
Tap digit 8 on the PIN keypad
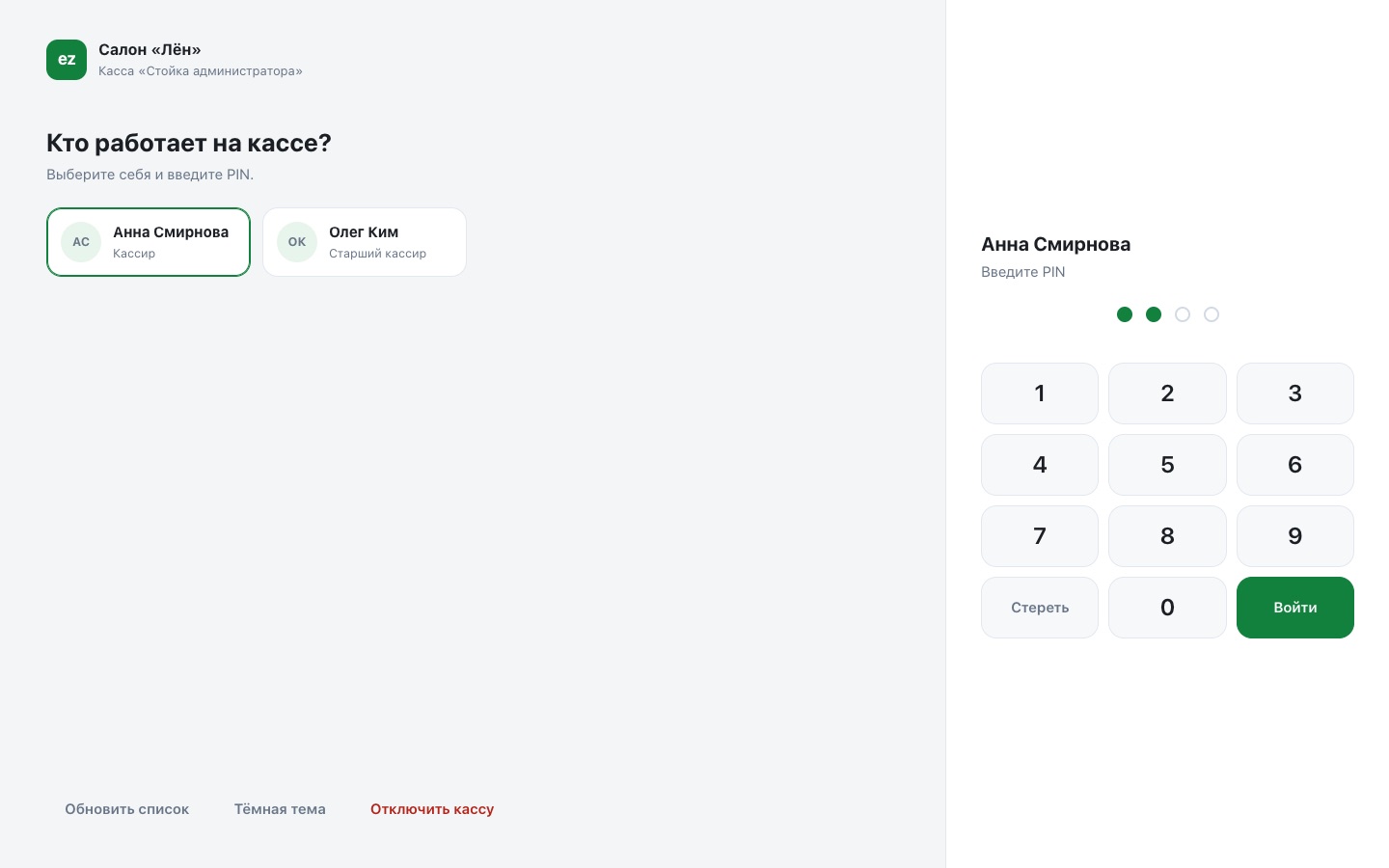point(1167,536)
